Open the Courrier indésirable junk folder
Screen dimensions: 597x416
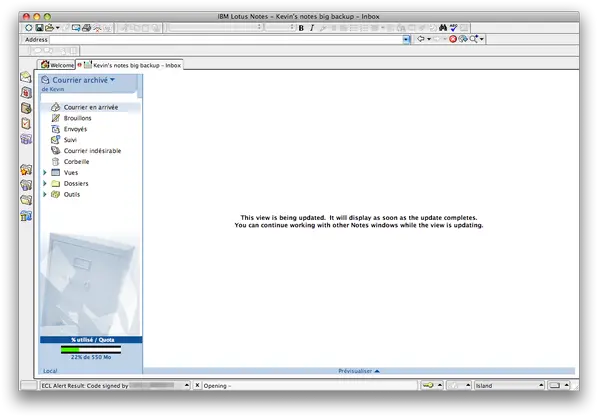[x=92, y=151]
